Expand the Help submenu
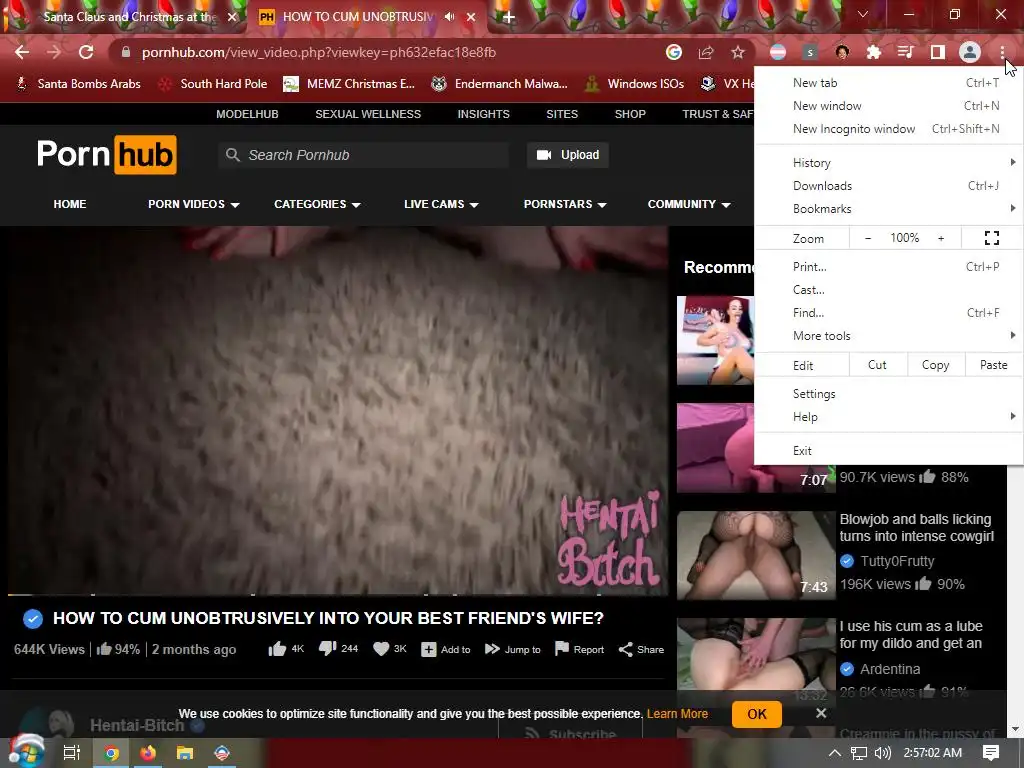 [888, 417]
